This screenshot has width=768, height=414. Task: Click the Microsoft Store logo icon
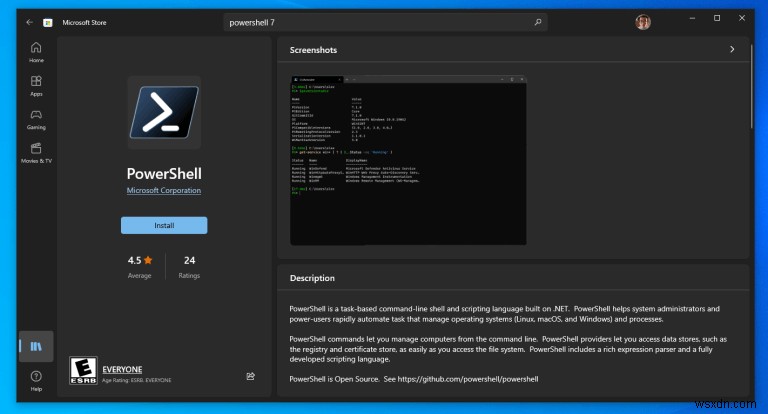[x=48, y=23]
